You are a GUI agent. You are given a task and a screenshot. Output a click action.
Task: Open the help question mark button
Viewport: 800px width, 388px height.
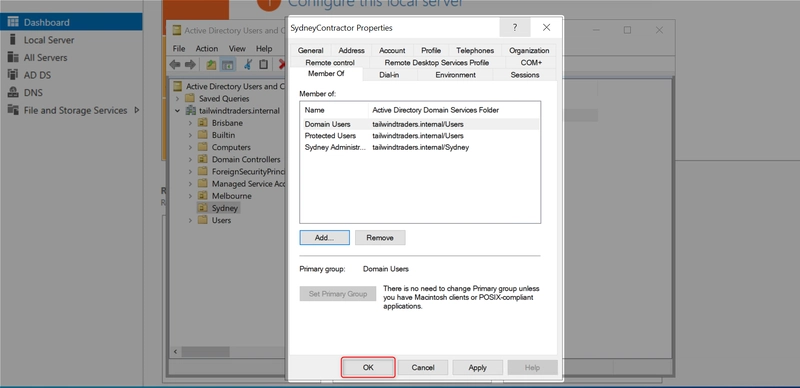515,28
